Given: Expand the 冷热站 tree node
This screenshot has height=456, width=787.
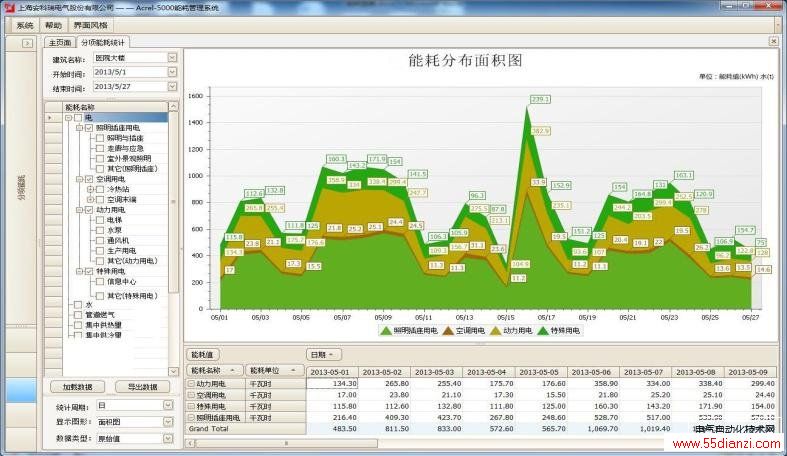Looking at the screenshot, I should [90, 189].
